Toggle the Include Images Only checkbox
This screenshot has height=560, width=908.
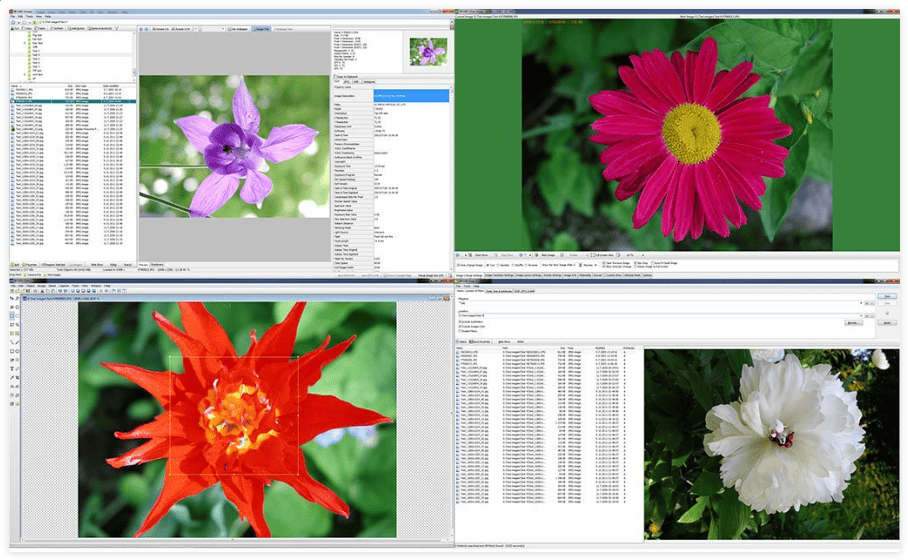[460, 327]
